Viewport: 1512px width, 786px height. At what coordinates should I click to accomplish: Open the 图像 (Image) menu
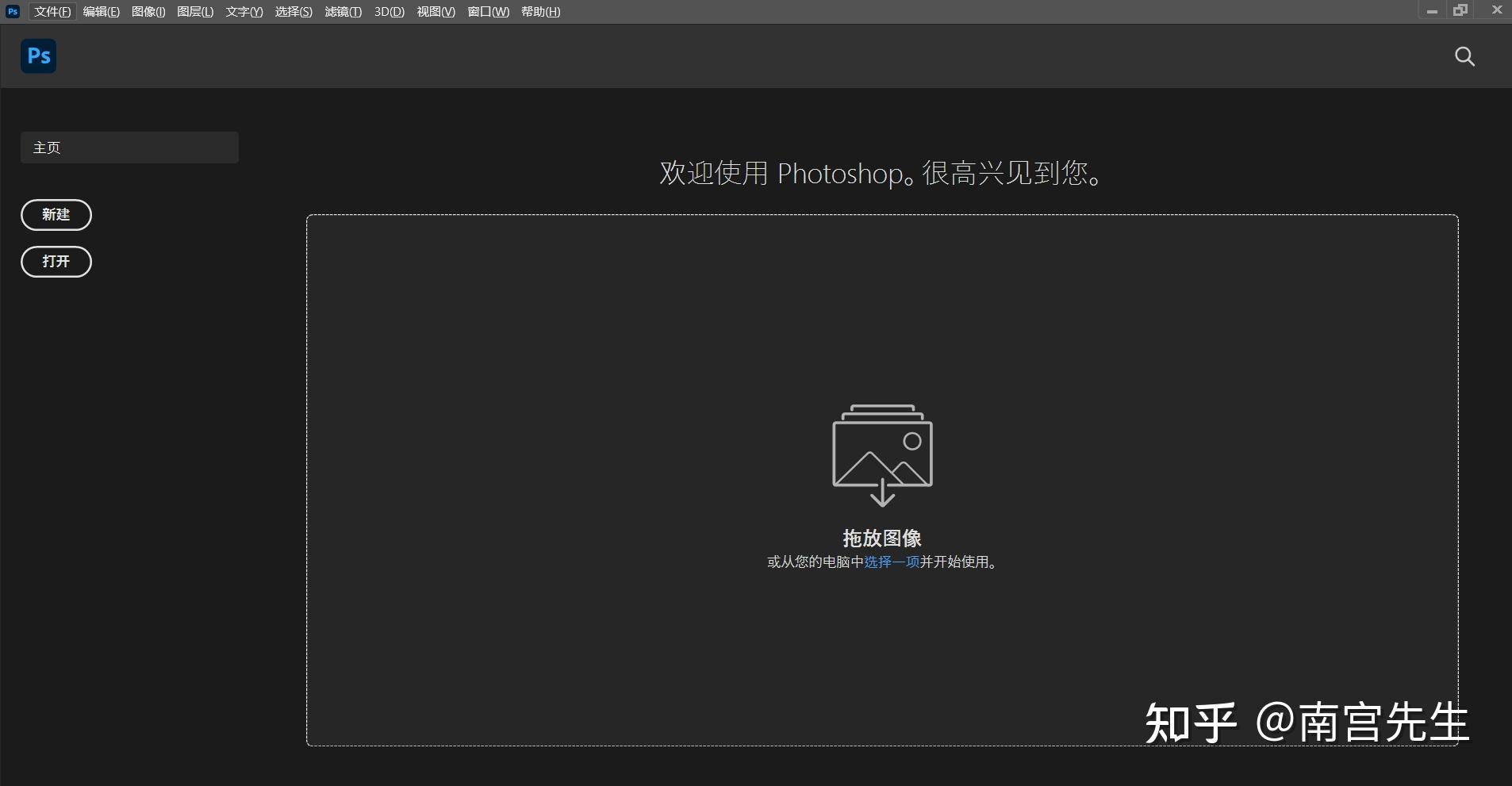pos(148,11)
